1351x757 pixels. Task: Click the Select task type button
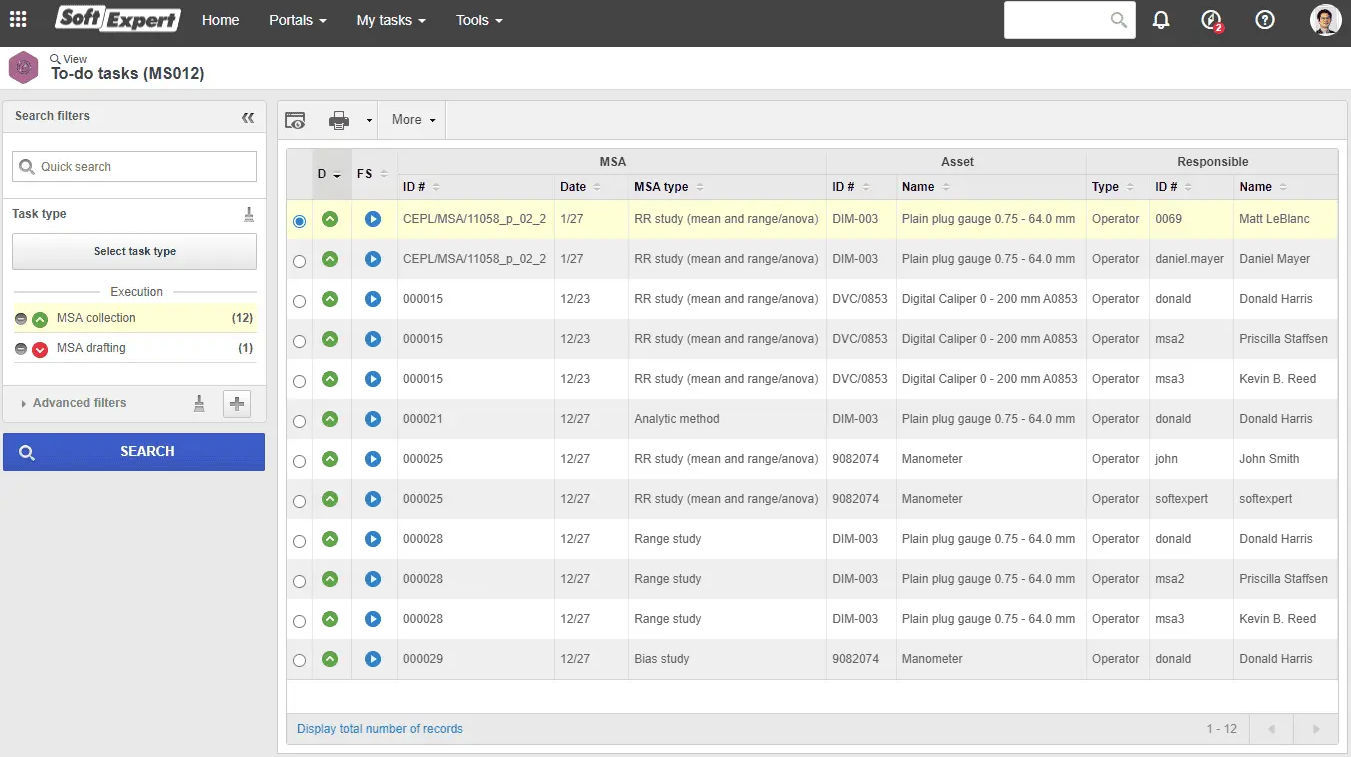point(134,251)
